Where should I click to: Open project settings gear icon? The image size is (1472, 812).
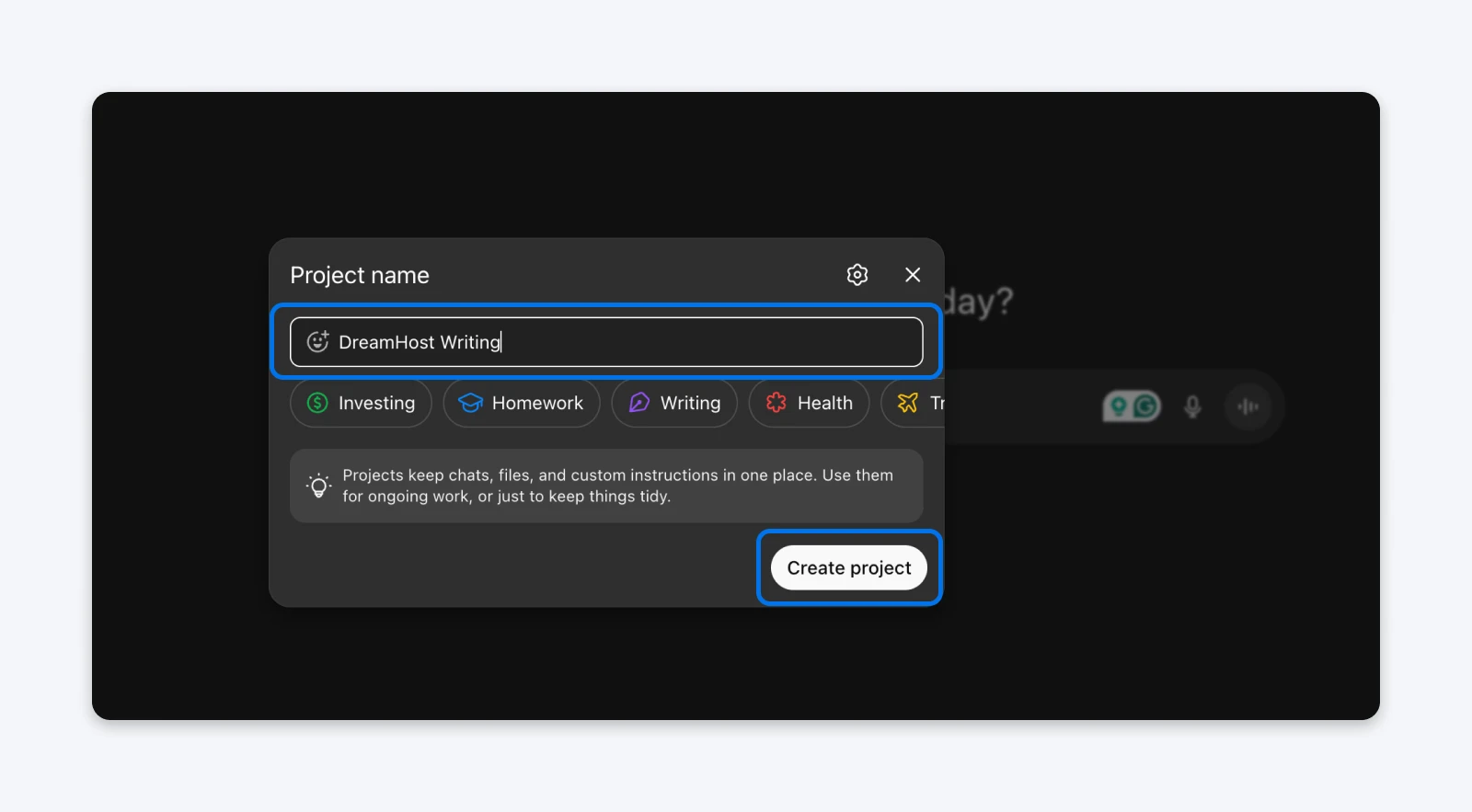(x=857, y=275)
